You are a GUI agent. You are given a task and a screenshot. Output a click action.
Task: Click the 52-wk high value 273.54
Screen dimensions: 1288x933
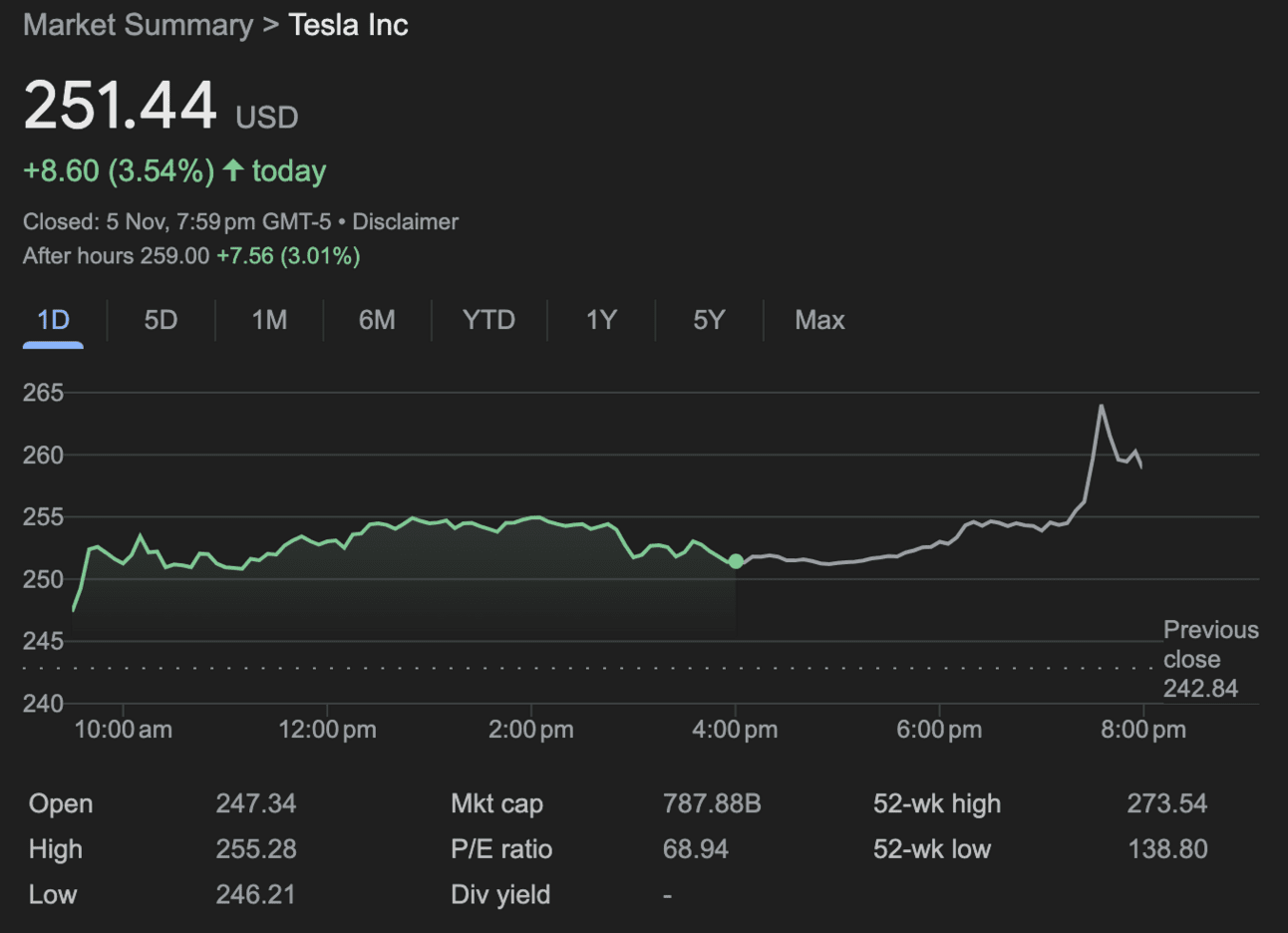point(1167,803)
